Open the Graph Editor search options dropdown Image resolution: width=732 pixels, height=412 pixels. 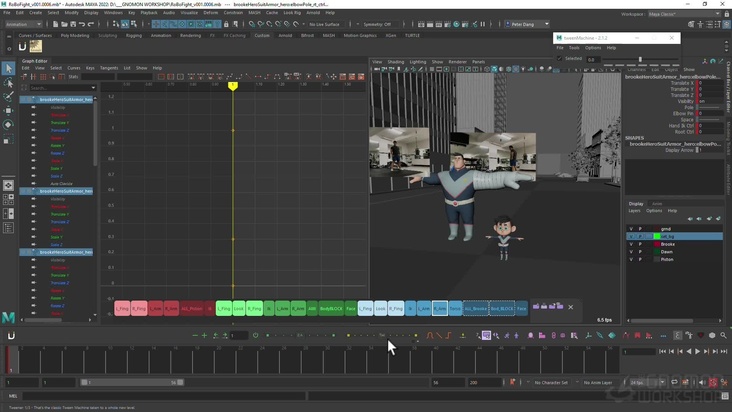pyautogui.click(x=93, y=88)
